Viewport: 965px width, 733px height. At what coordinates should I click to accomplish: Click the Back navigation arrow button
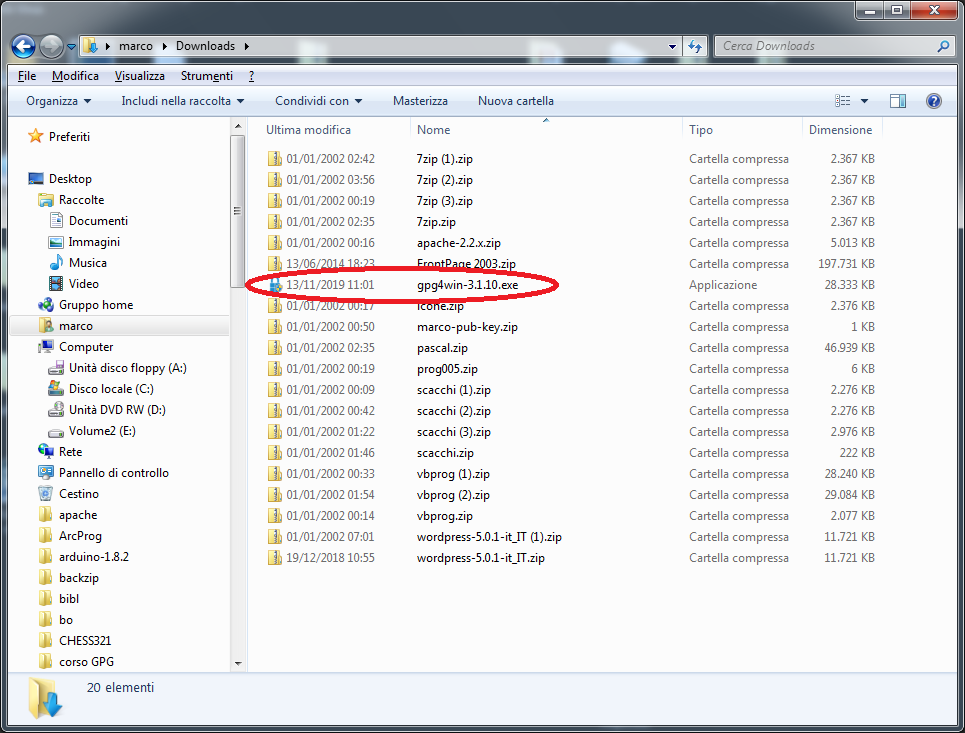[23, 46]
